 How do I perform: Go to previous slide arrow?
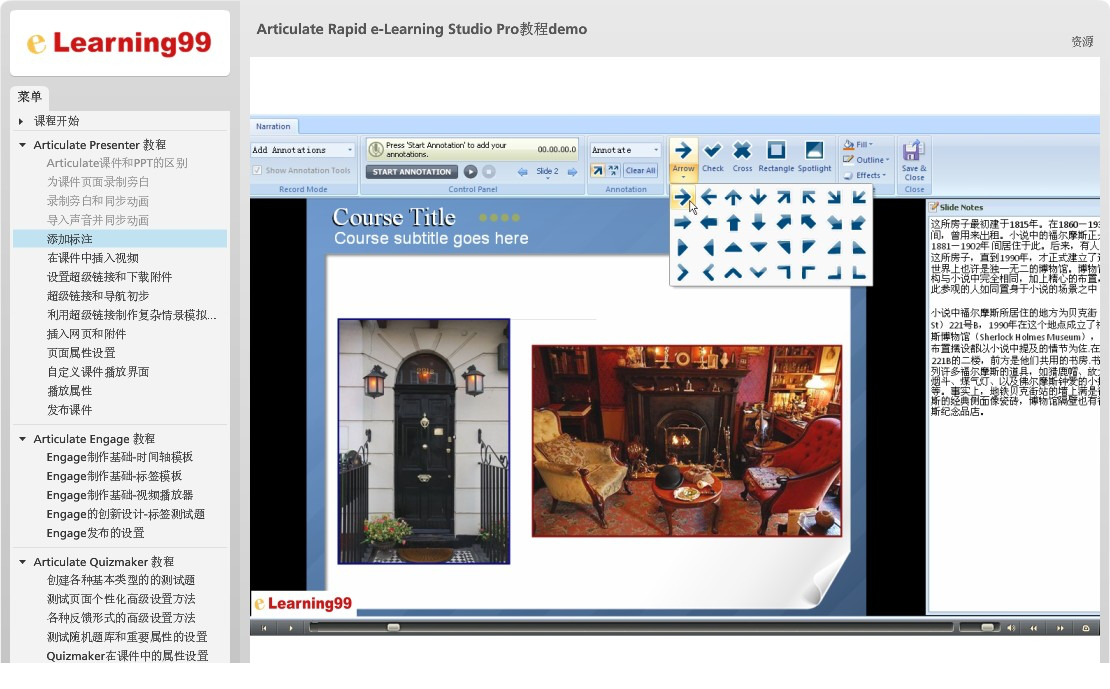click(x=522, y=172)
